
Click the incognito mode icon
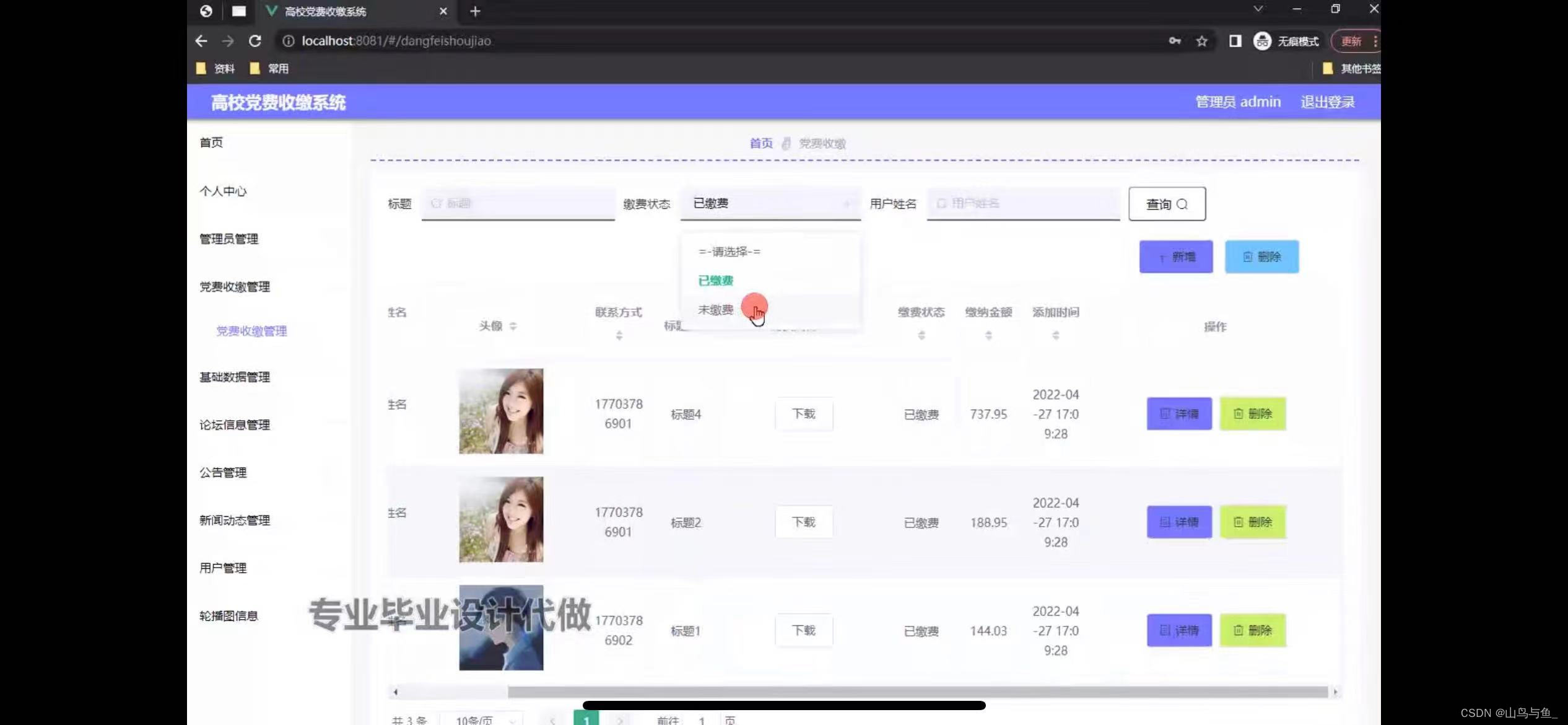(1262, 41)
